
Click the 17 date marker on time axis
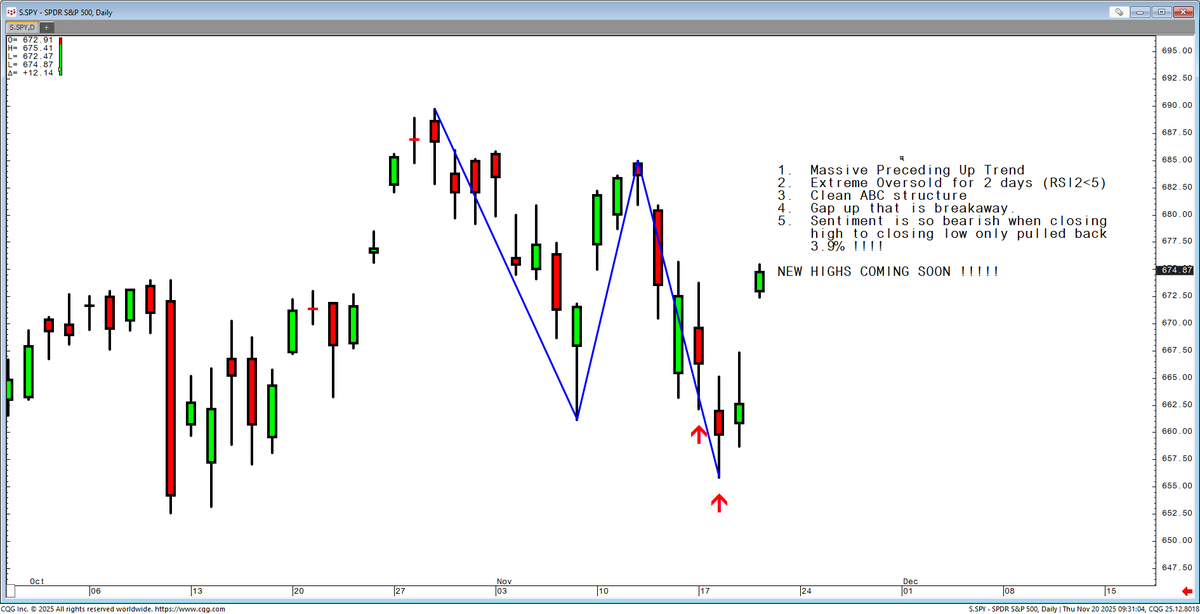(x=705, y=591)
